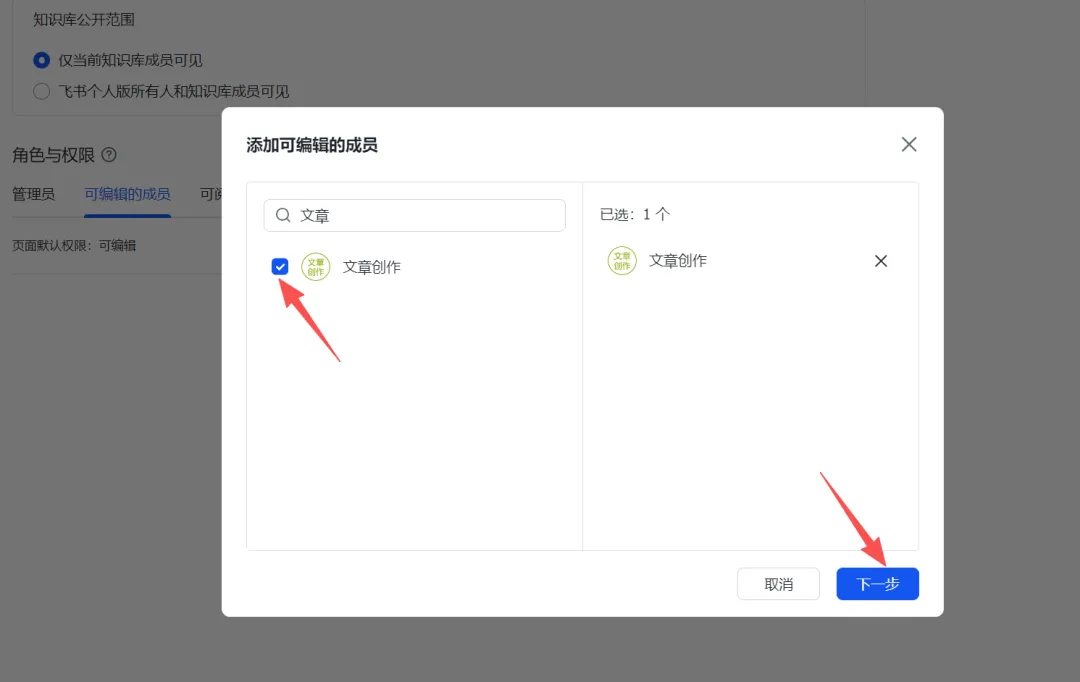Click the 文章创作 avatar in the selected panel

[622, 261]
